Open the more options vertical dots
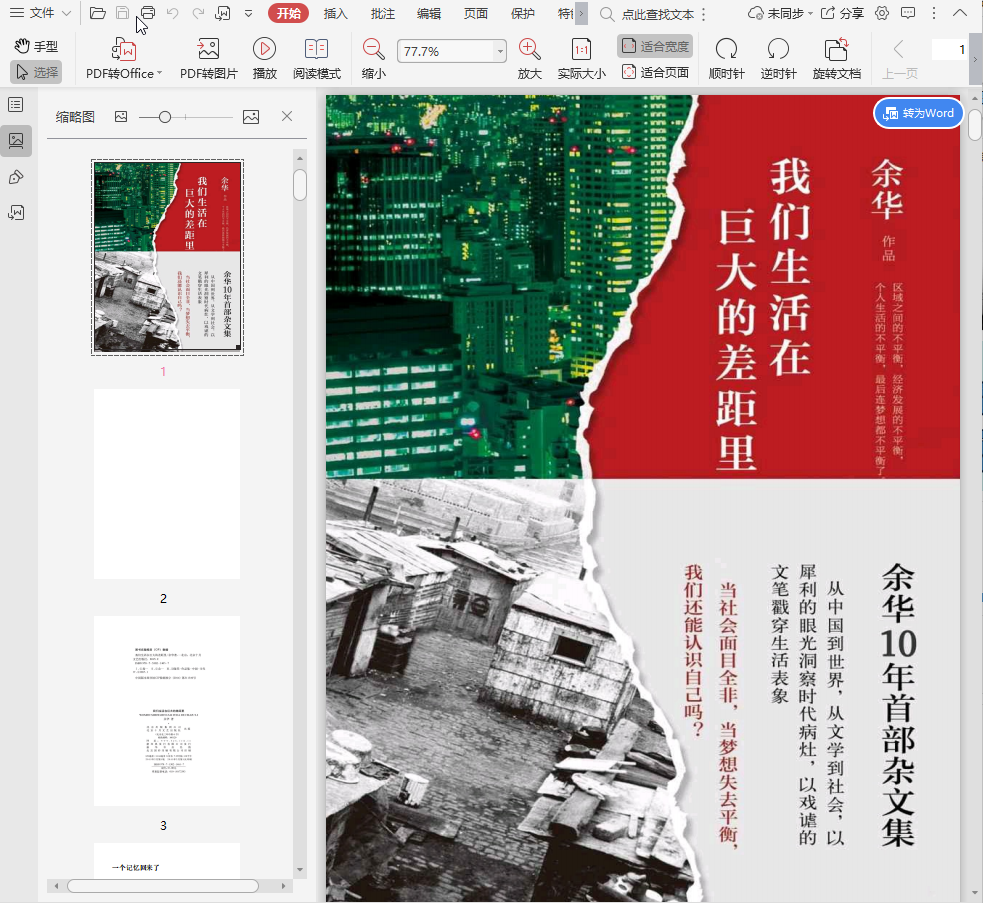Screen dimensions: 983x903 [x=933, y=13]
